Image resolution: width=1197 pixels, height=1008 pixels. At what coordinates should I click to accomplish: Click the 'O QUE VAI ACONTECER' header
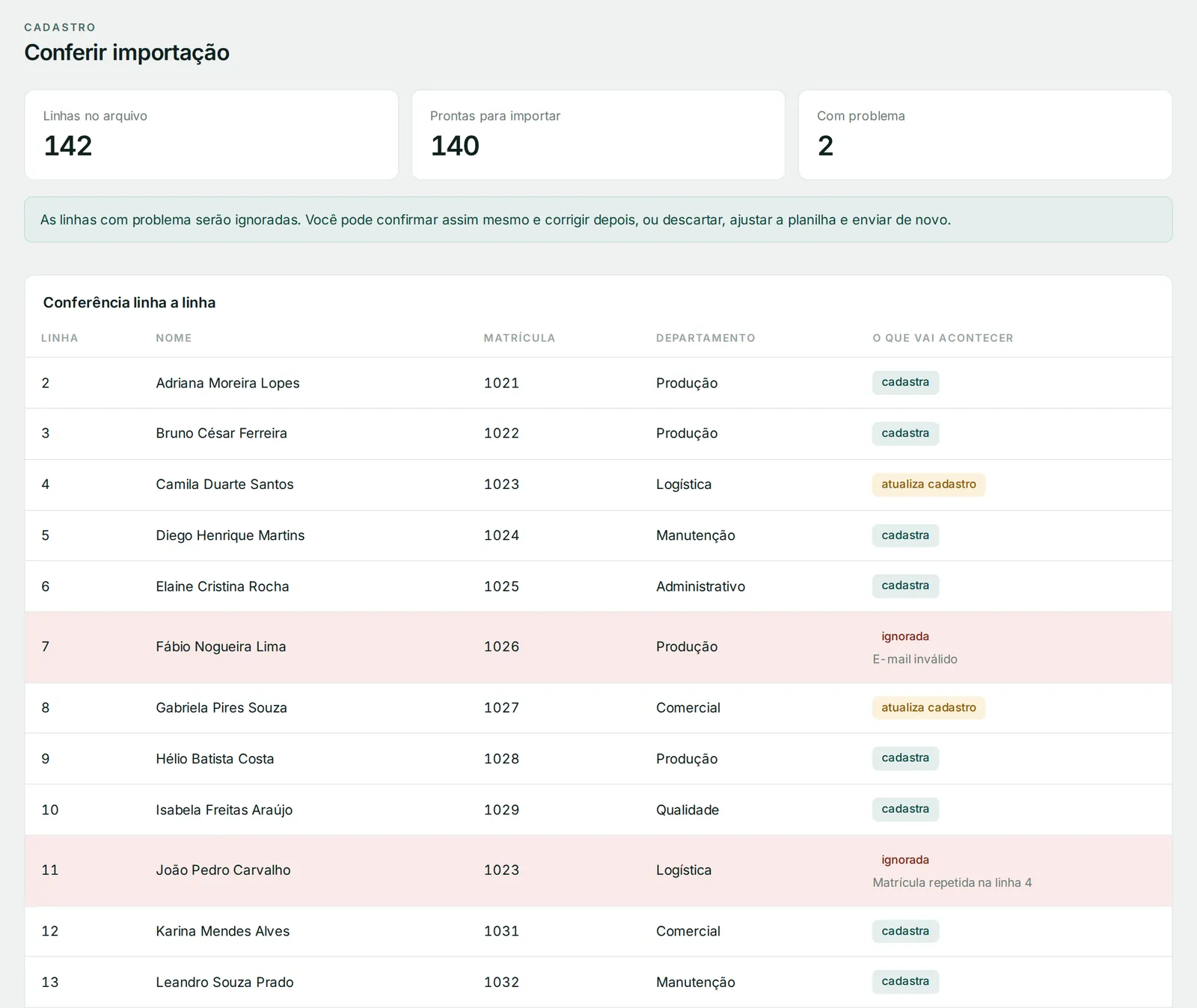(x=943, y=338)
